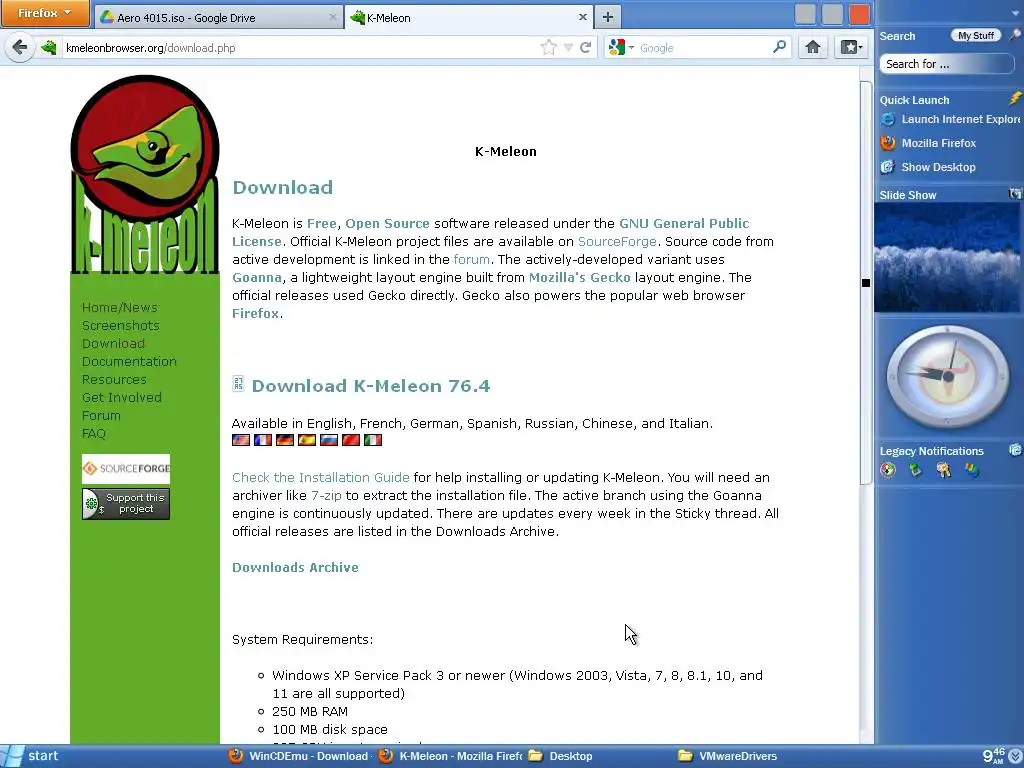Open the Goanna link
Image resolution: width=1024 pixels, height=768 pixels.
pos(257,278)
